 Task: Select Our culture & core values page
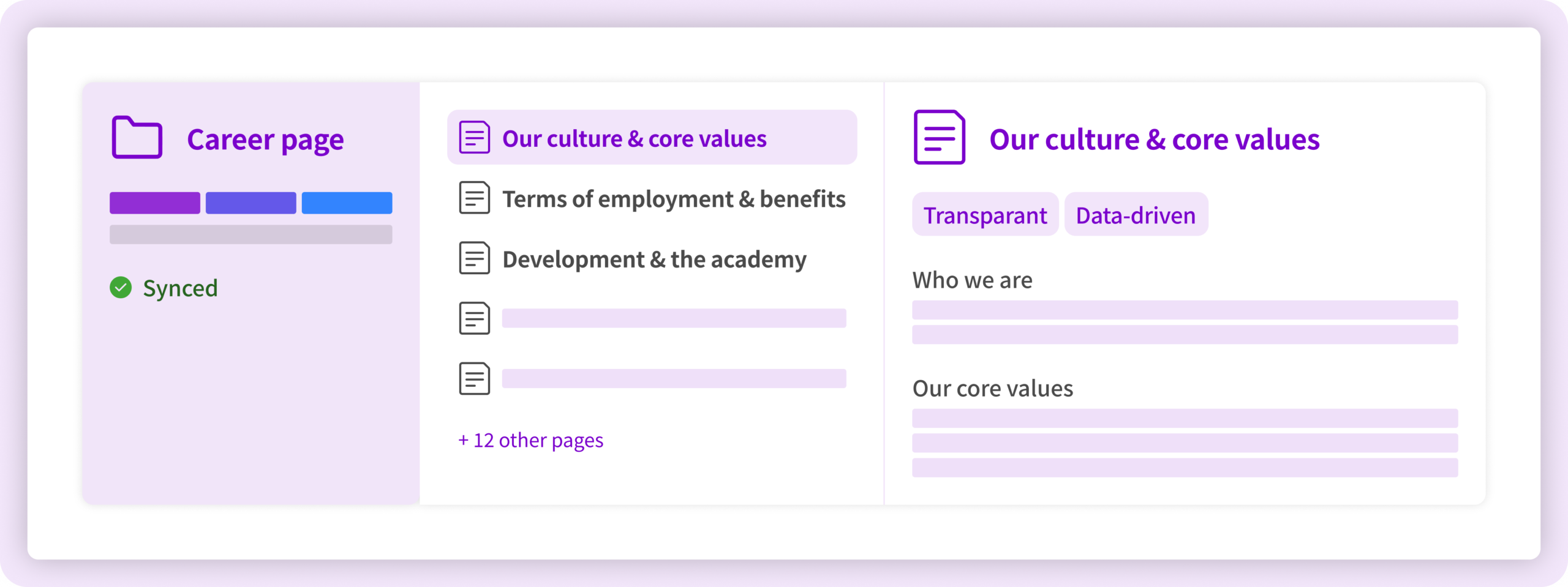point(634,139)
